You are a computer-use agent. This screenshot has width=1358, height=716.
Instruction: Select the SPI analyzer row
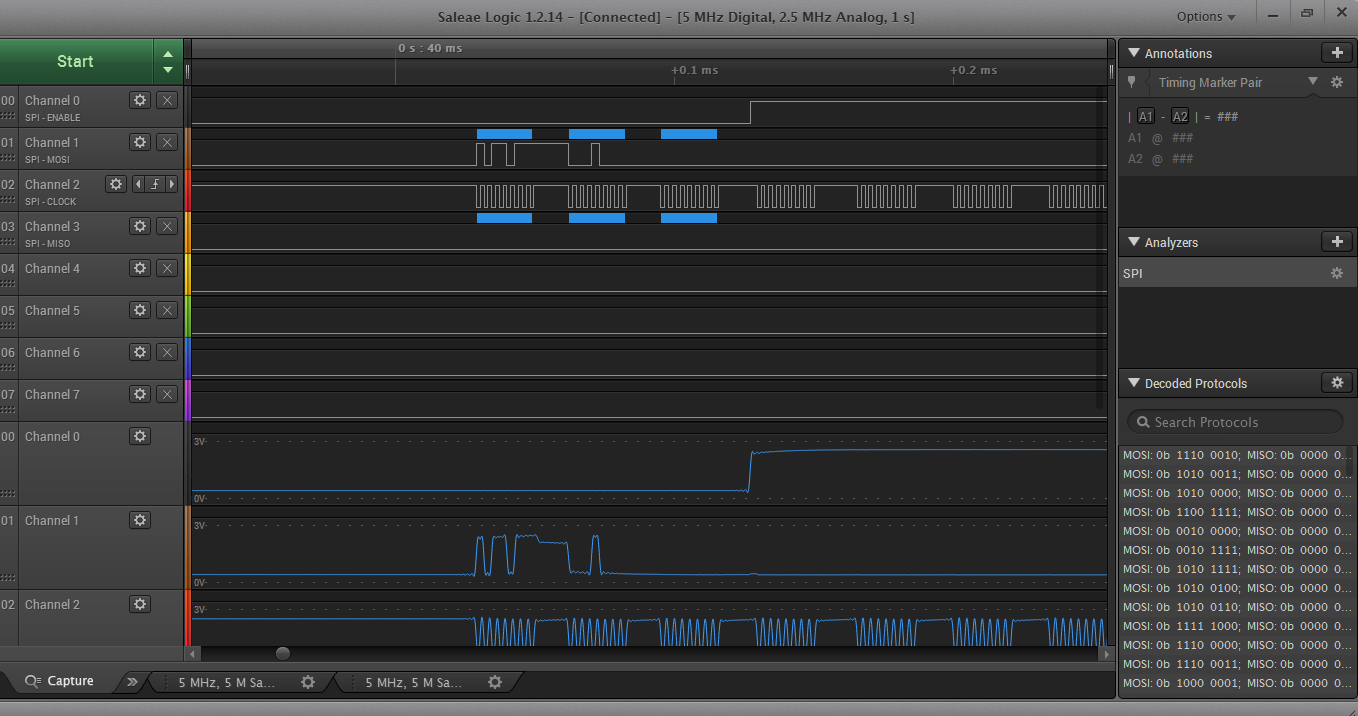[x=1236, y=273]
